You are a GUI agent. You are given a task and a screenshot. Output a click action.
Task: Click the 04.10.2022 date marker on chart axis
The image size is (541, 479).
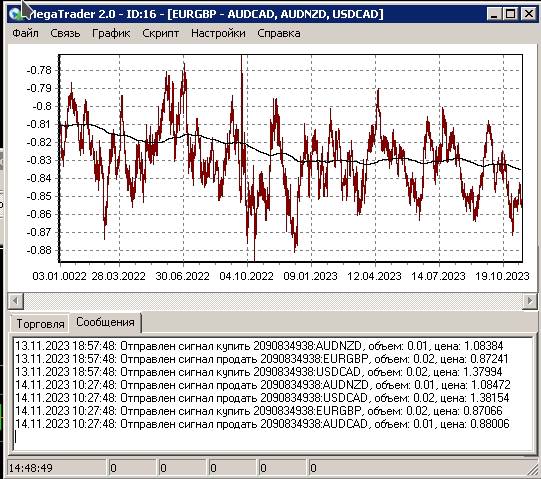tap(246, 276)
